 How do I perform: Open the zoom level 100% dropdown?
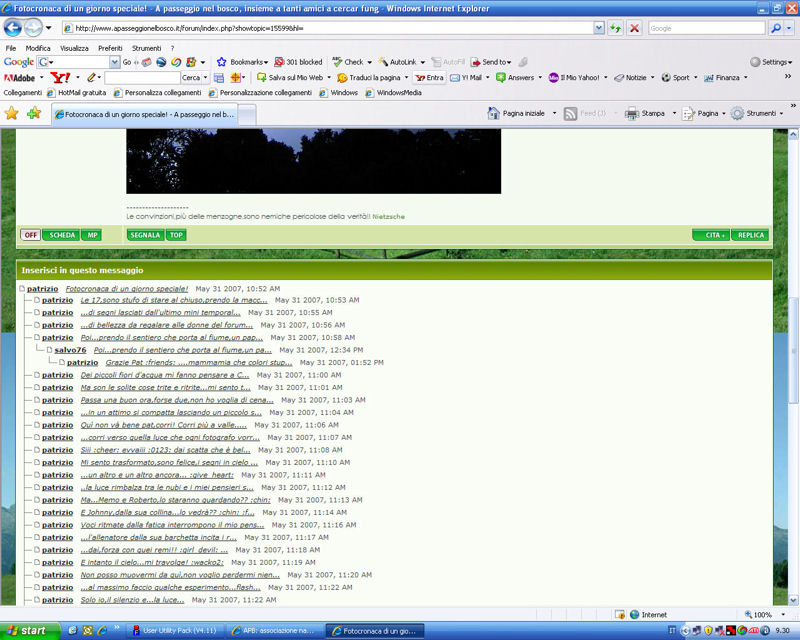tap(766, 614)
